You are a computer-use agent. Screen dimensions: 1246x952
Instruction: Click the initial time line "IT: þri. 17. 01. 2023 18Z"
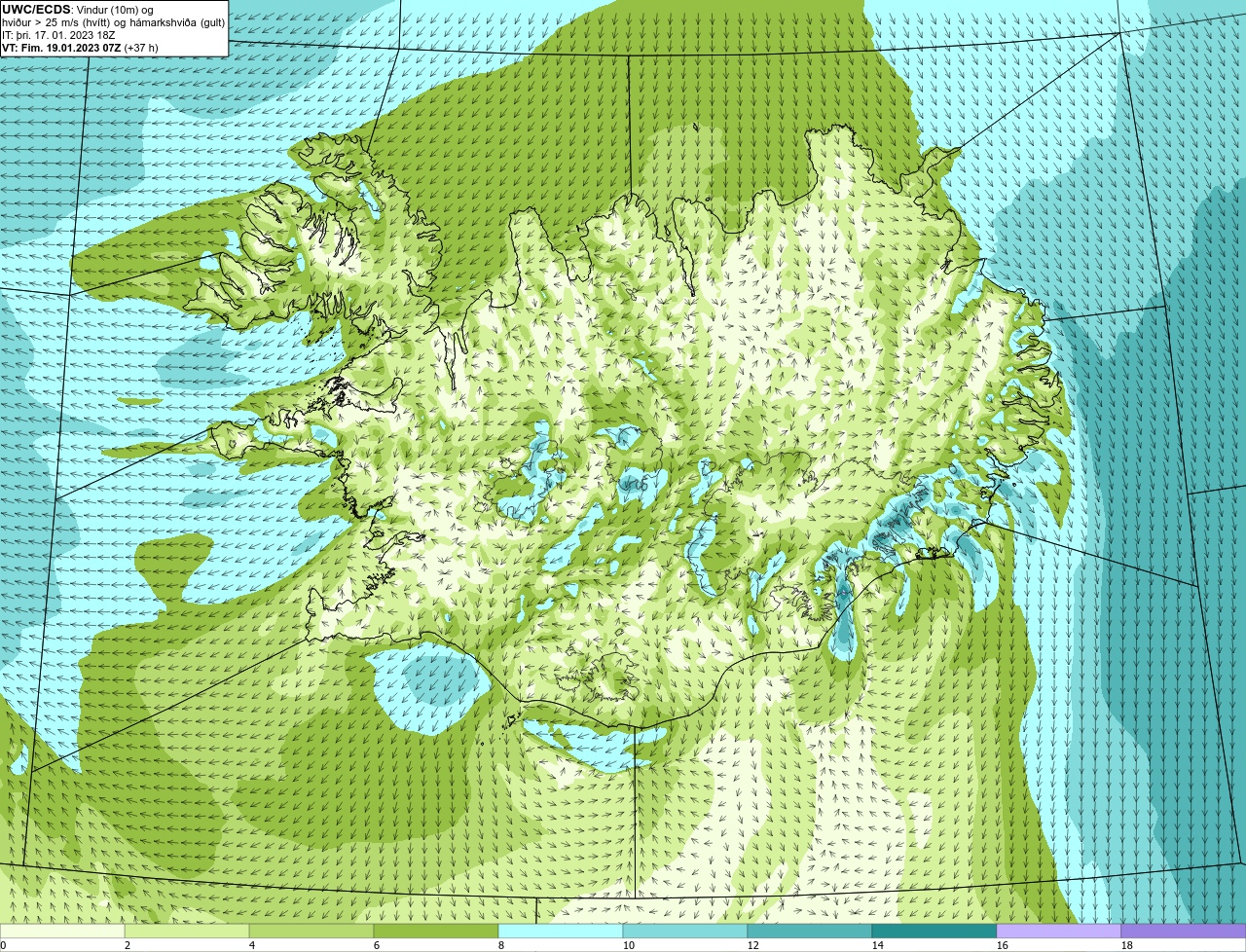(58, 34)
